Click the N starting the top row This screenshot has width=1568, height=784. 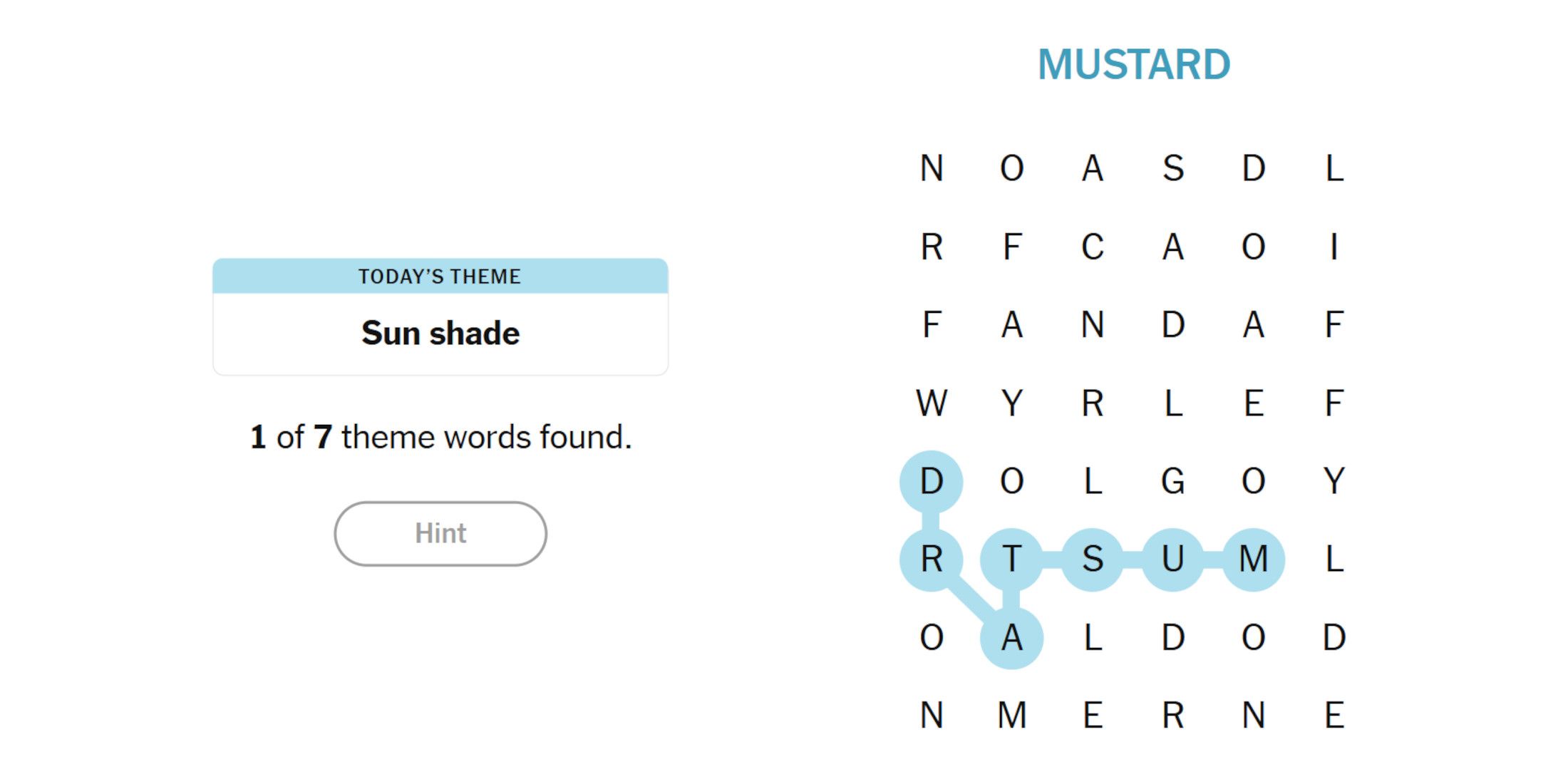tap(932, 169)
